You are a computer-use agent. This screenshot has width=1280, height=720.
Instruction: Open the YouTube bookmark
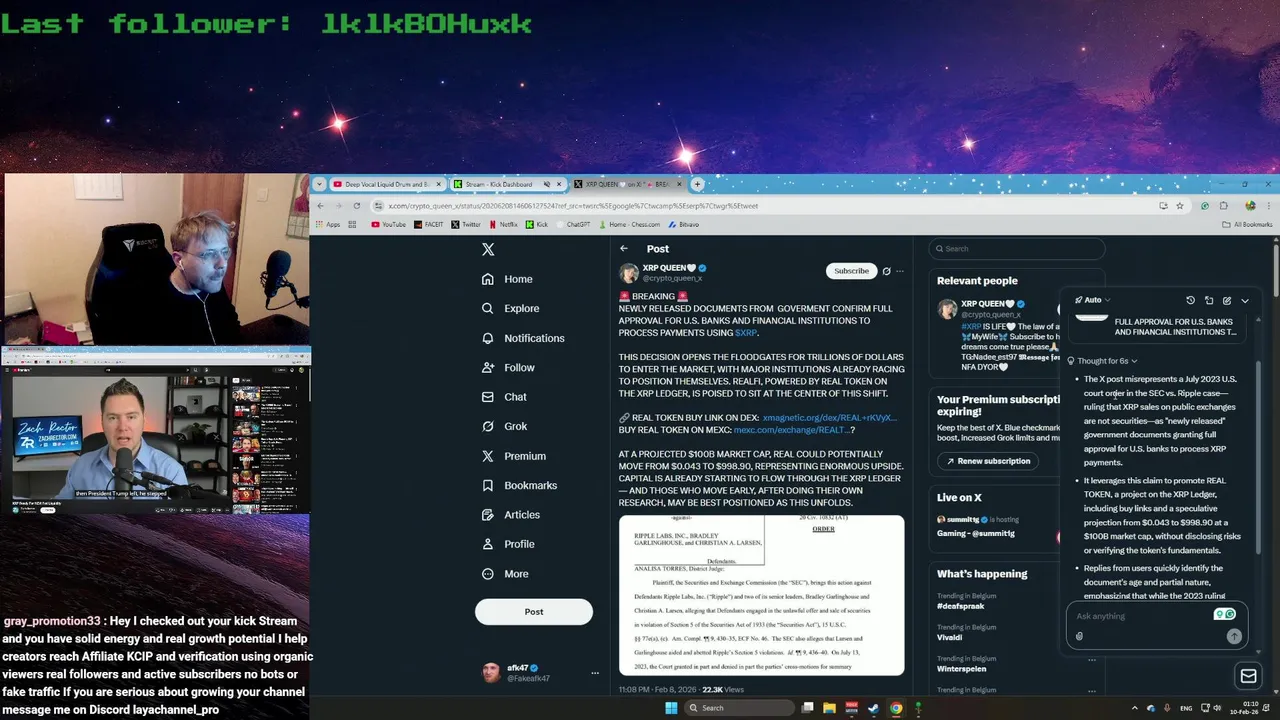tap(388, 225)
